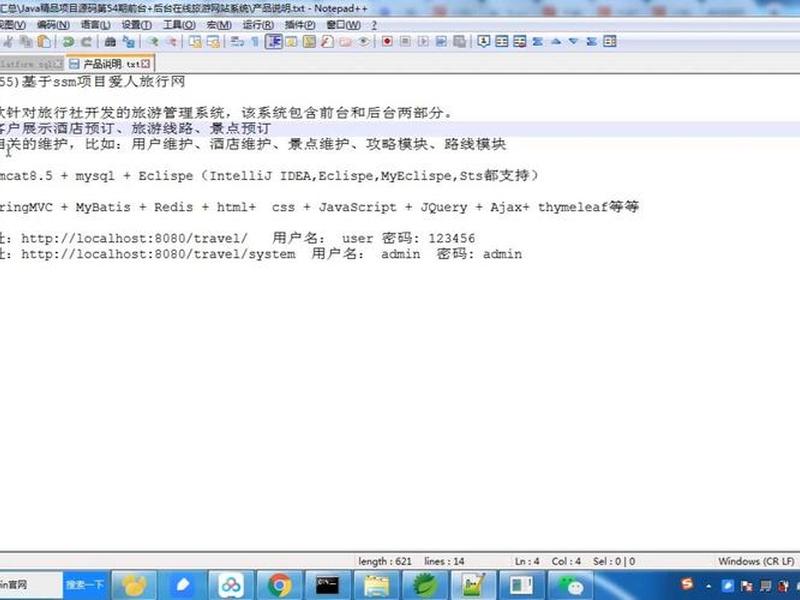Screen dimensions: 800x600
Task: Click the playback macro icon
Action: click(x=423, y=42)
